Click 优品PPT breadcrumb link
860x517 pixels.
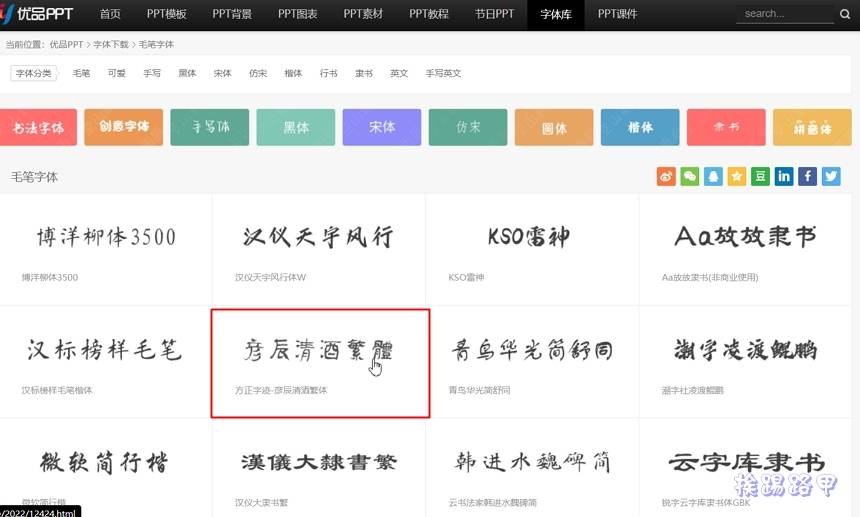[x=66, y=44]
